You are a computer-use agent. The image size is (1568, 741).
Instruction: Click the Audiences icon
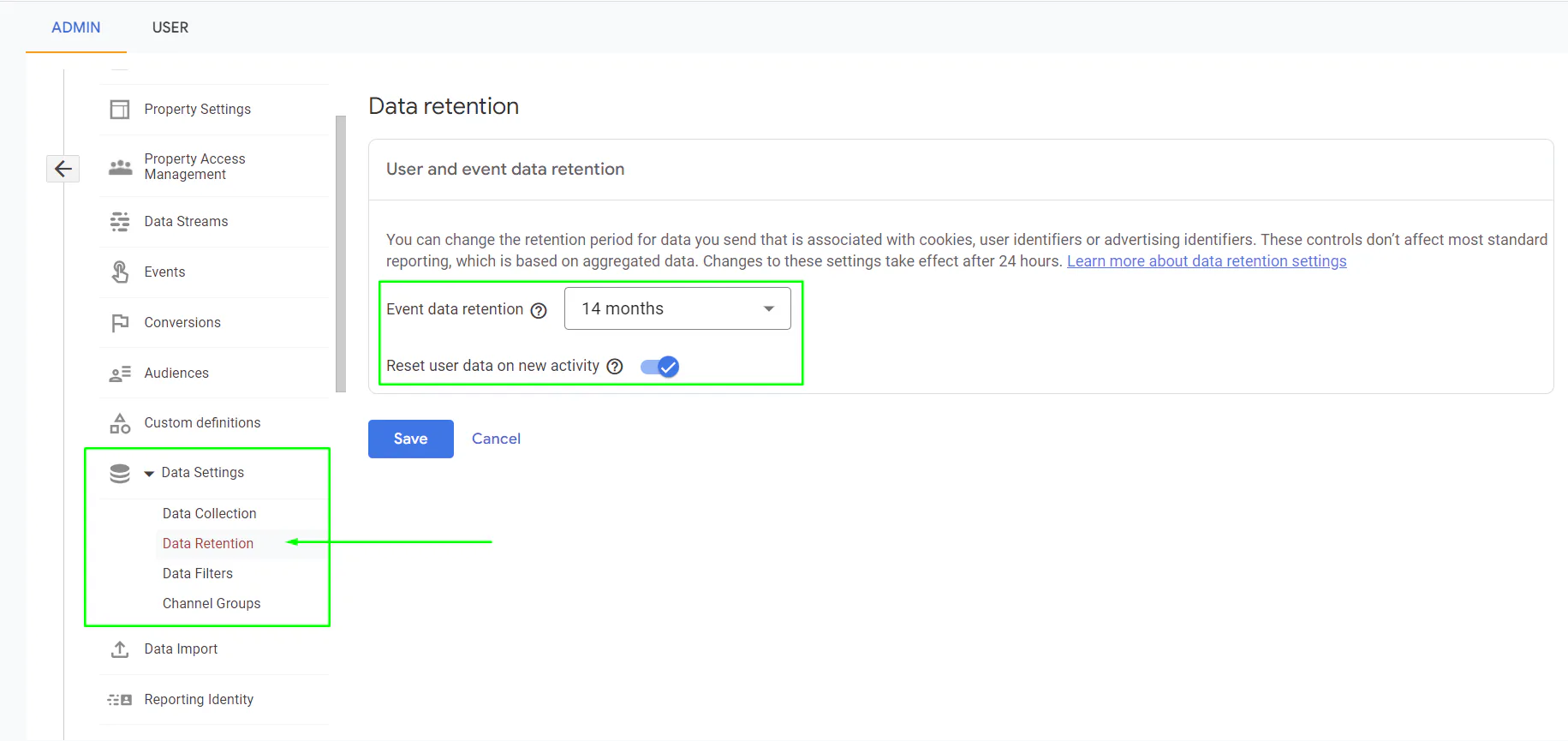120,373
